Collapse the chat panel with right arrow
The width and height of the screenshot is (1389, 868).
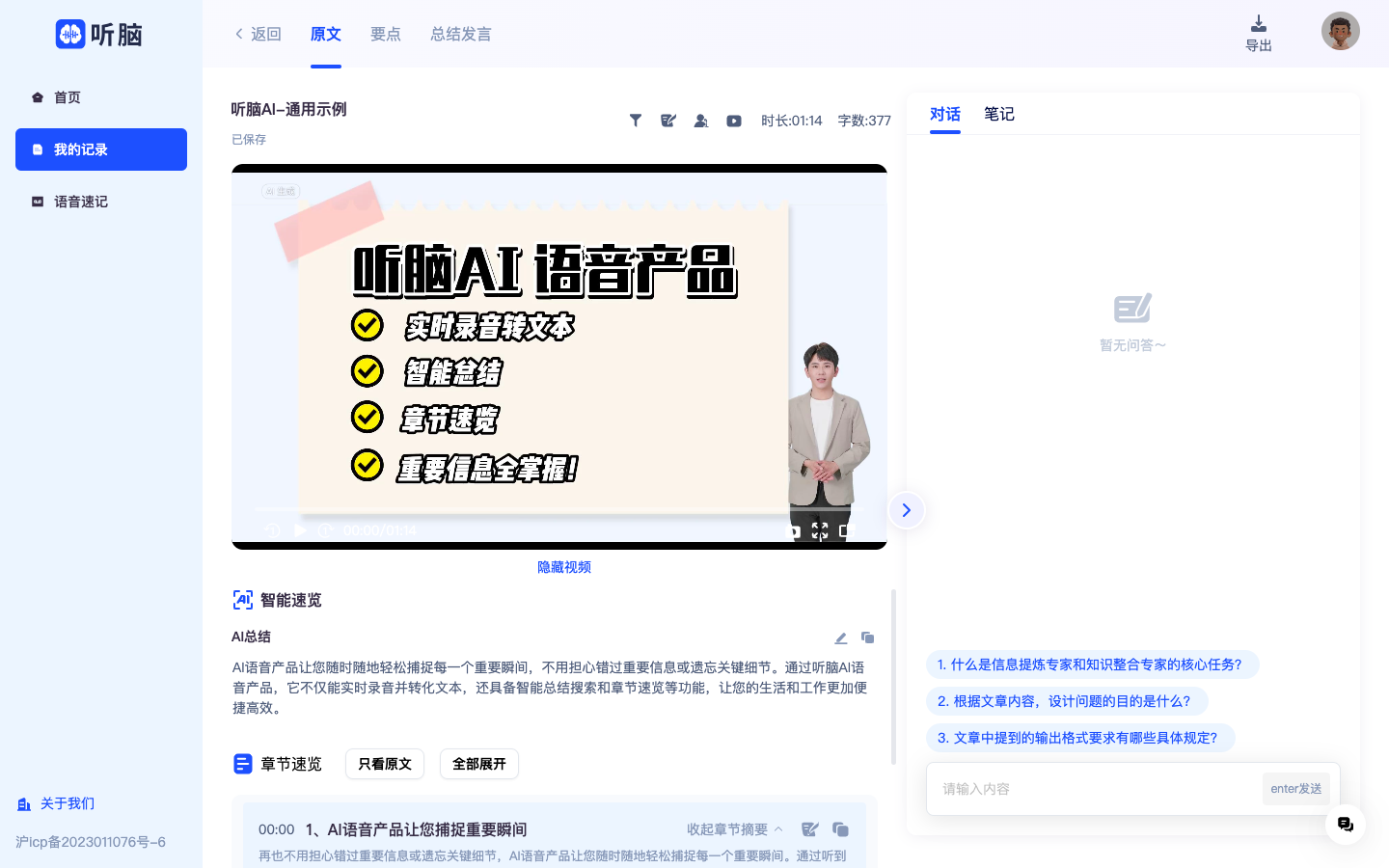pos(906,510)
